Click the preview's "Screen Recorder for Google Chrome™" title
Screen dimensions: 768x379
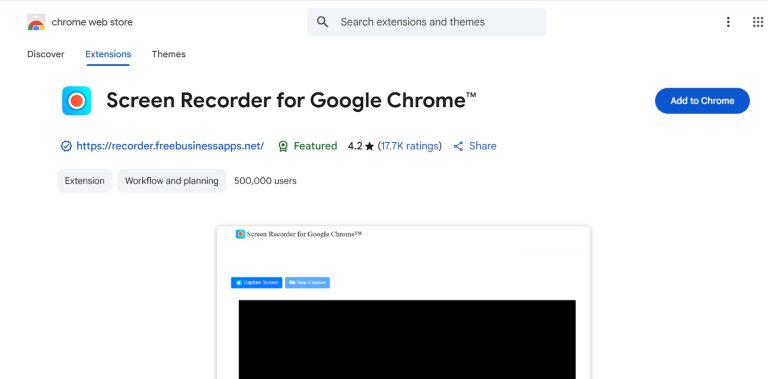click(304, 234)
